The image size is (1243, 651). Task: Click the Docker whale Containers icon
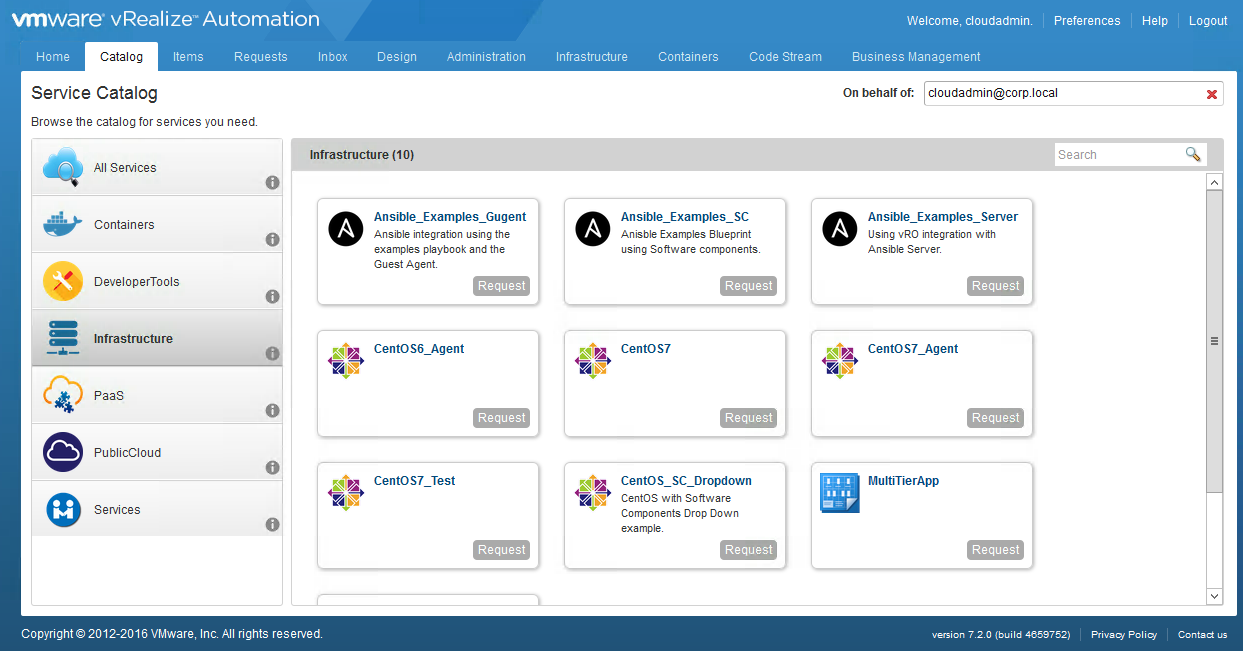point(63,225)
